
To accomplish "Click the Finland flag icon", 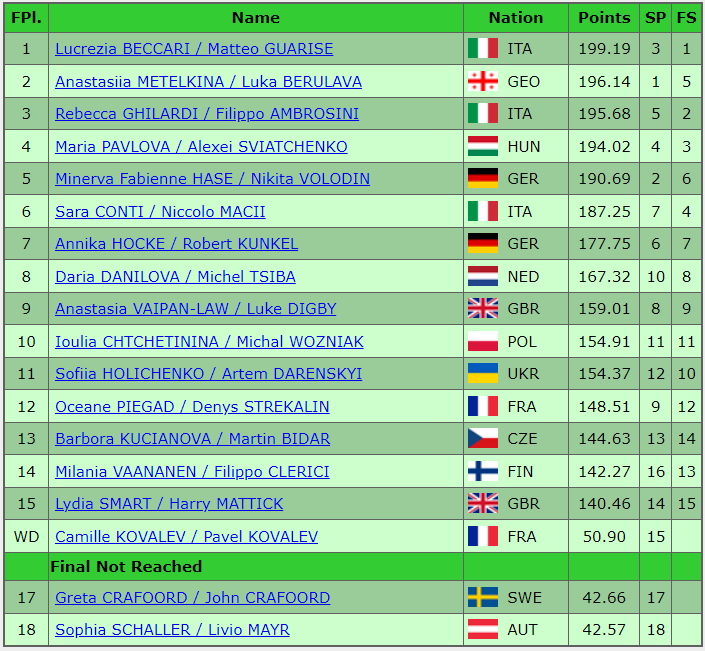I will pos(482,472).
